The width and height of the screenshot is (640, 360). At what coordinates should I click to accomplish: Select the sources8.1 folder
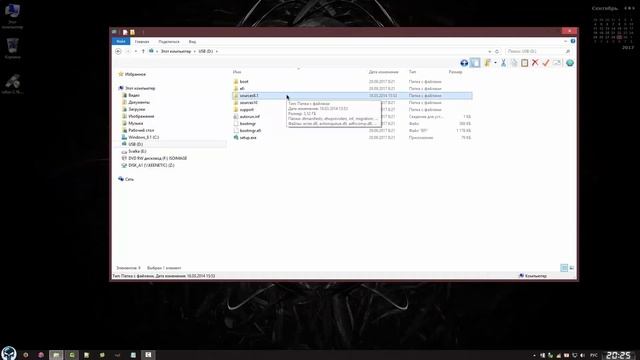352,96
